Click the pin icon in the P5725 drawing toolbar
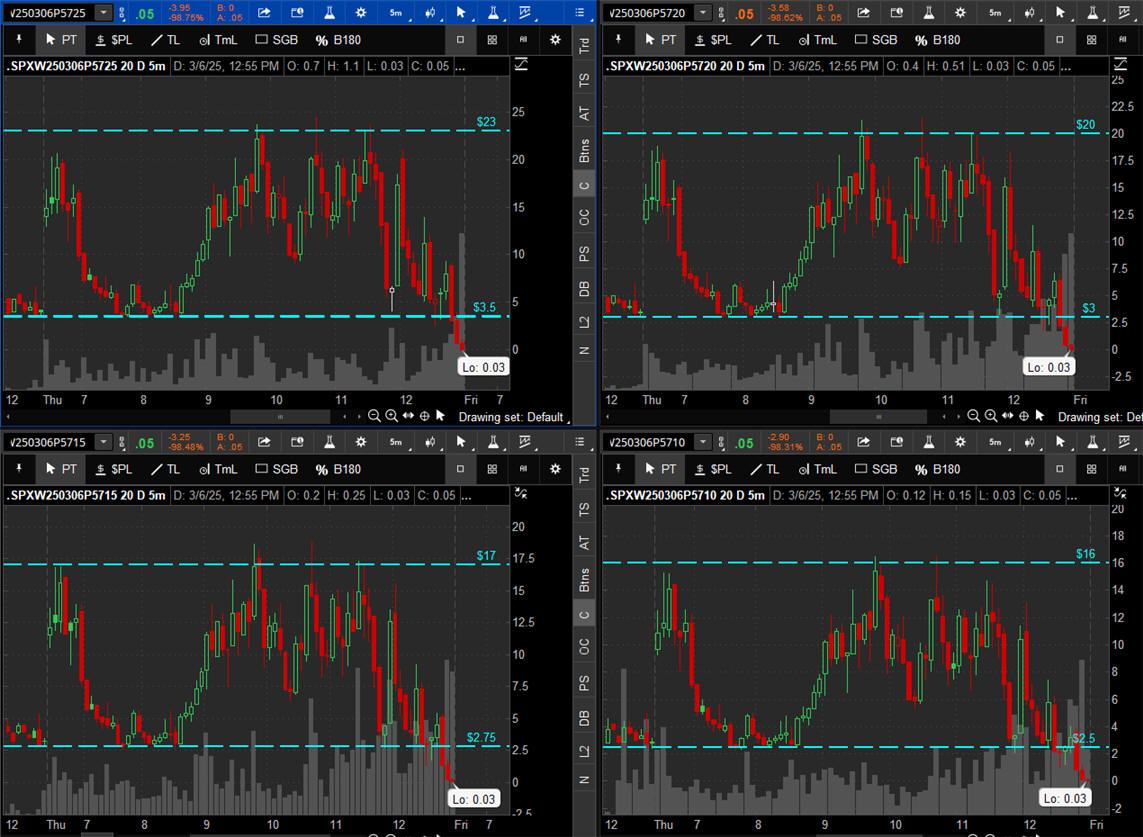This screenshot has height=837, width=1143. [17, 40]
